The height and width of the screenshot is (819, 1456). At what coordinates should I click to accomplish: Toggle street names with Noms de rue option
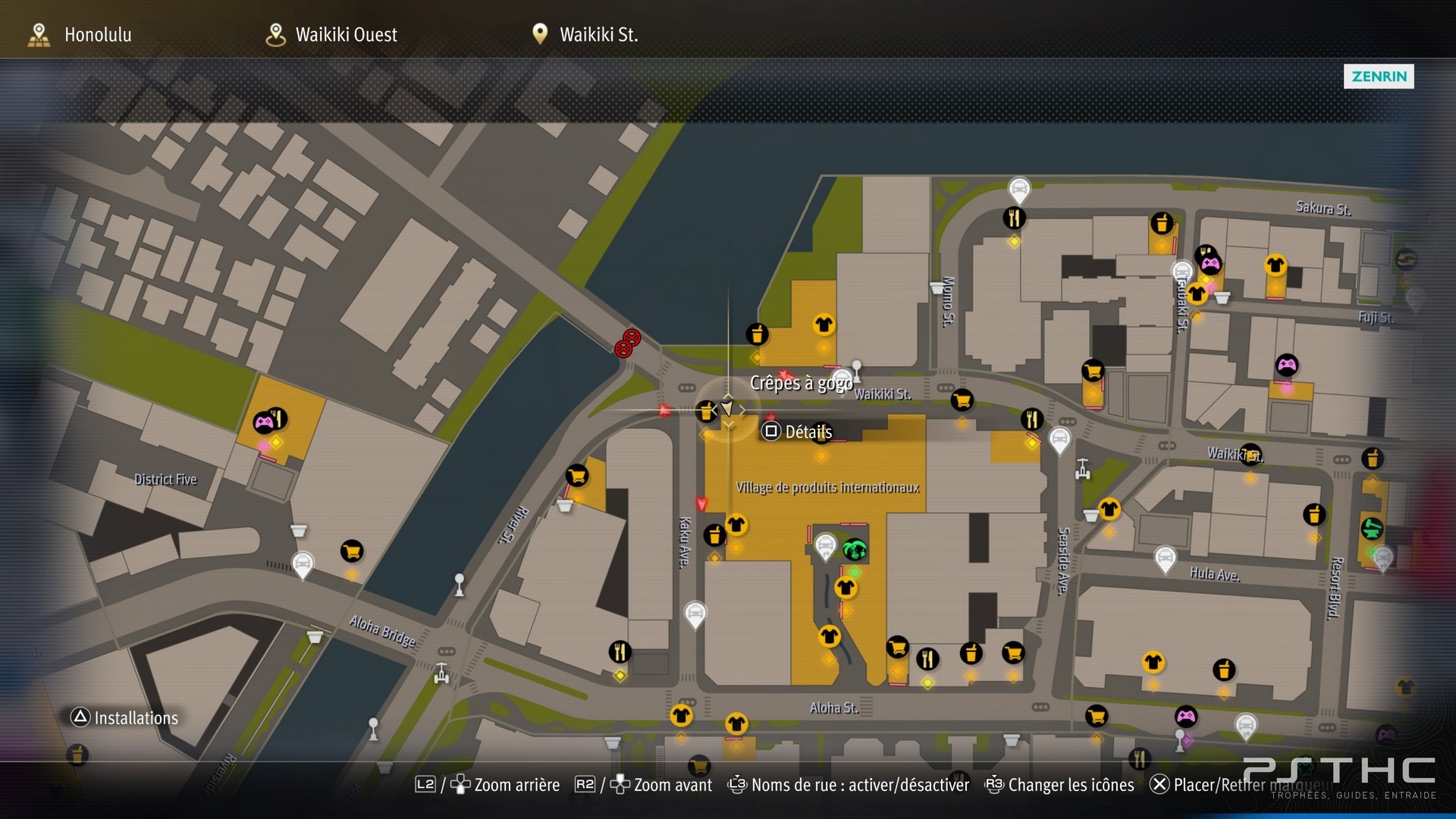point(848,785)
